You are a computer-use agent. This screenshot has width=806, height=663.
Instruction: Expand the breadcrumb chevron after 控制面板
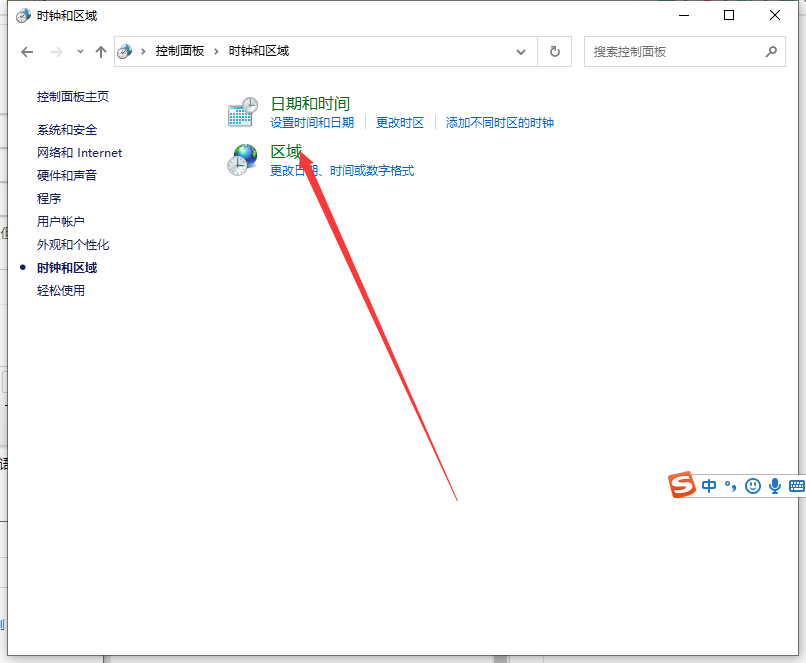click(x=218, y=51)
